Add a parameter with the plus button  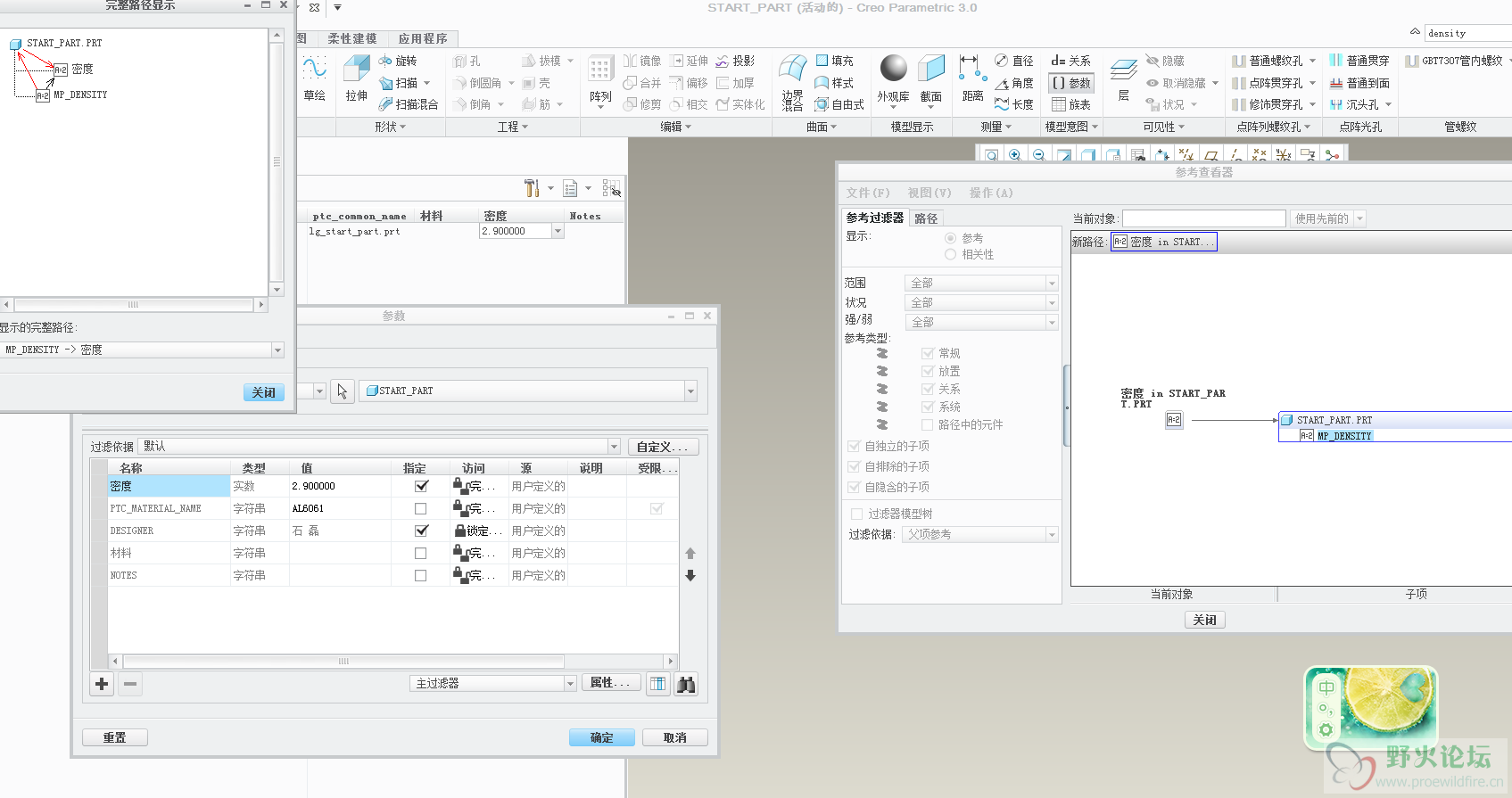point(102,684)
